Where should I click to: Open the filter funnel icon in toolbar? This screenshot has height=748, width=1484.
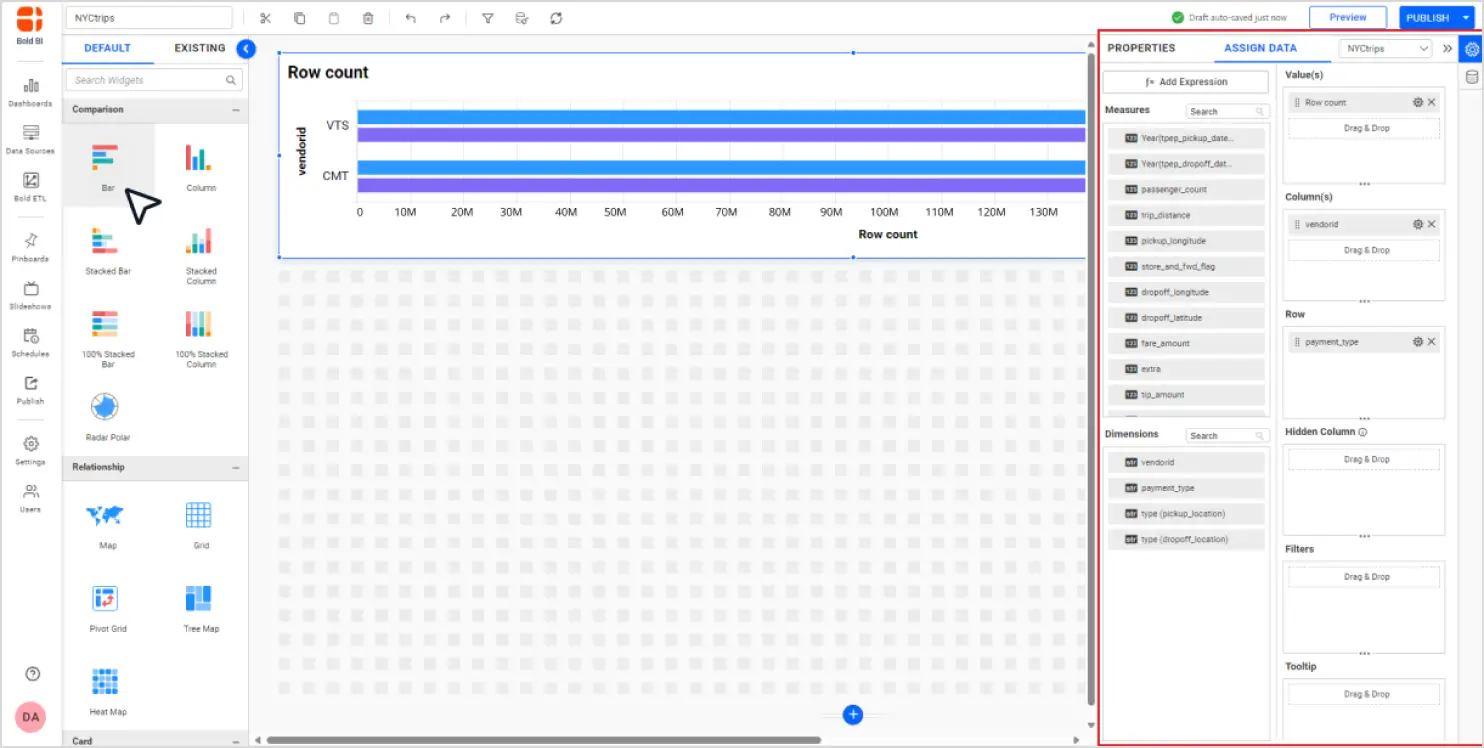pos(488,18)
